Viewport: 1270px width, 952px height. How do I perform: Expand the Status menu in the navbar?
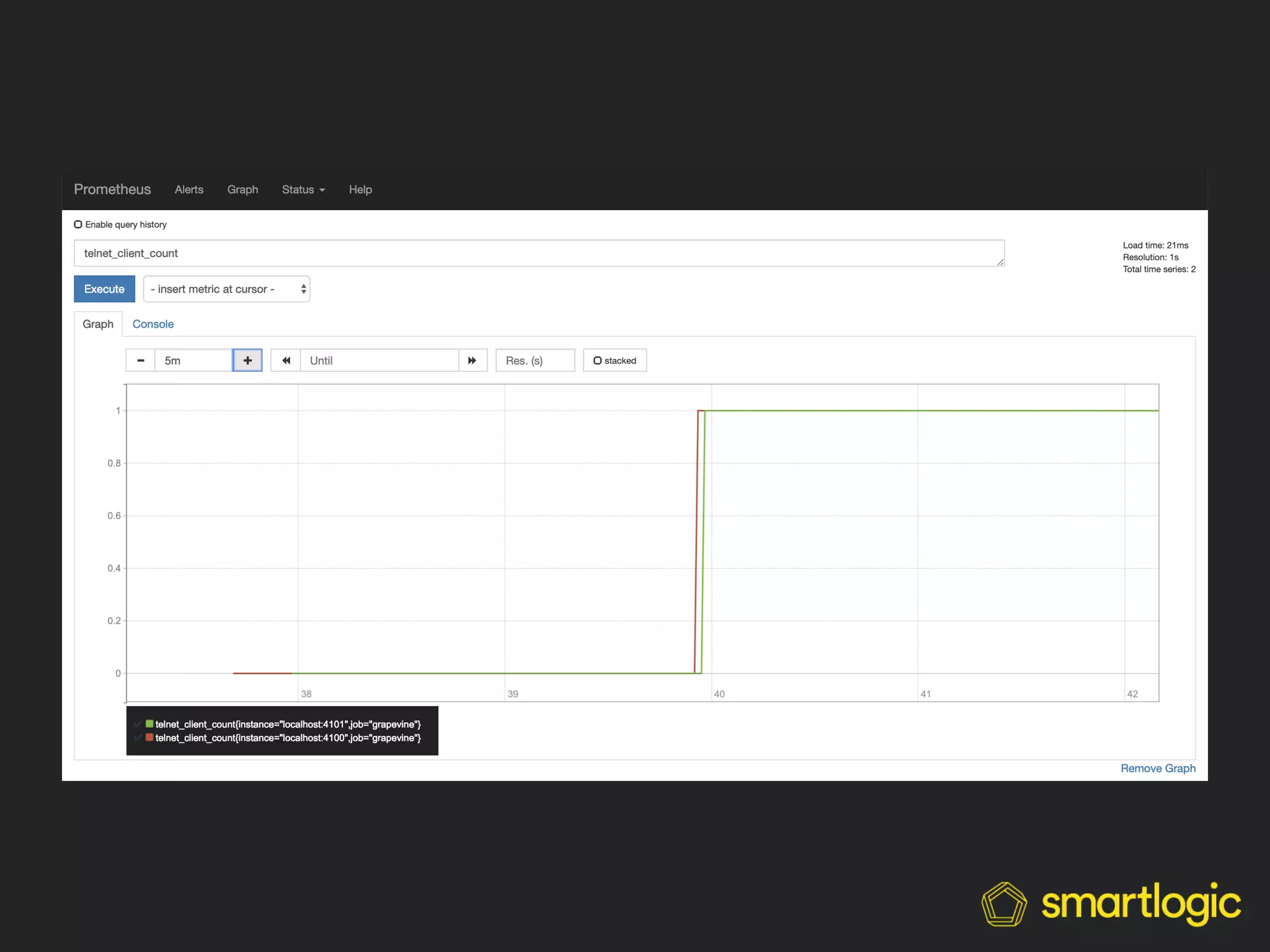[303, 190]
